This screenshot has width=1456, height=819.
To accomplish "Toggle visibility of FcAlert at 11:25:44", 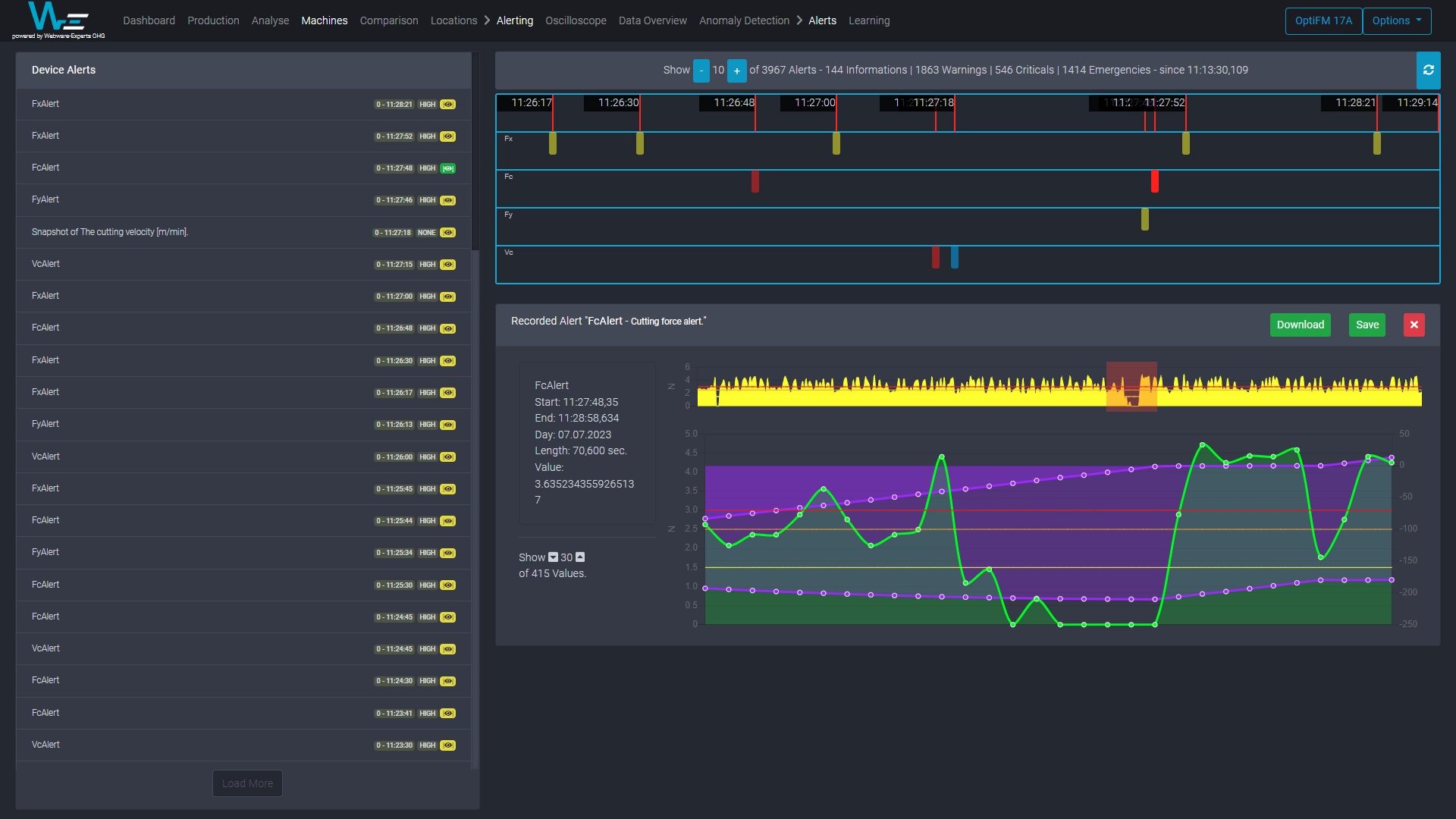I will 448,521.
